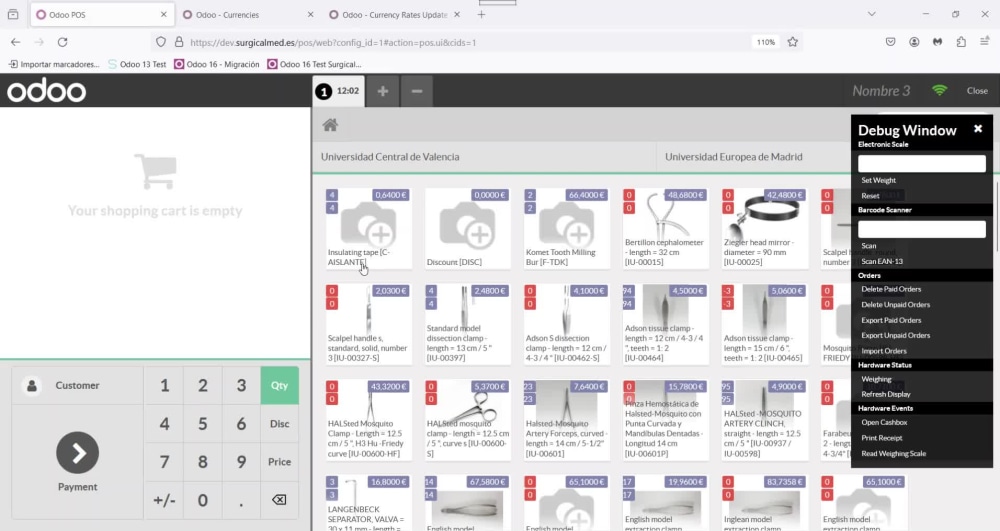
Task: Click Scan in Debug Window
Action: 869,245
